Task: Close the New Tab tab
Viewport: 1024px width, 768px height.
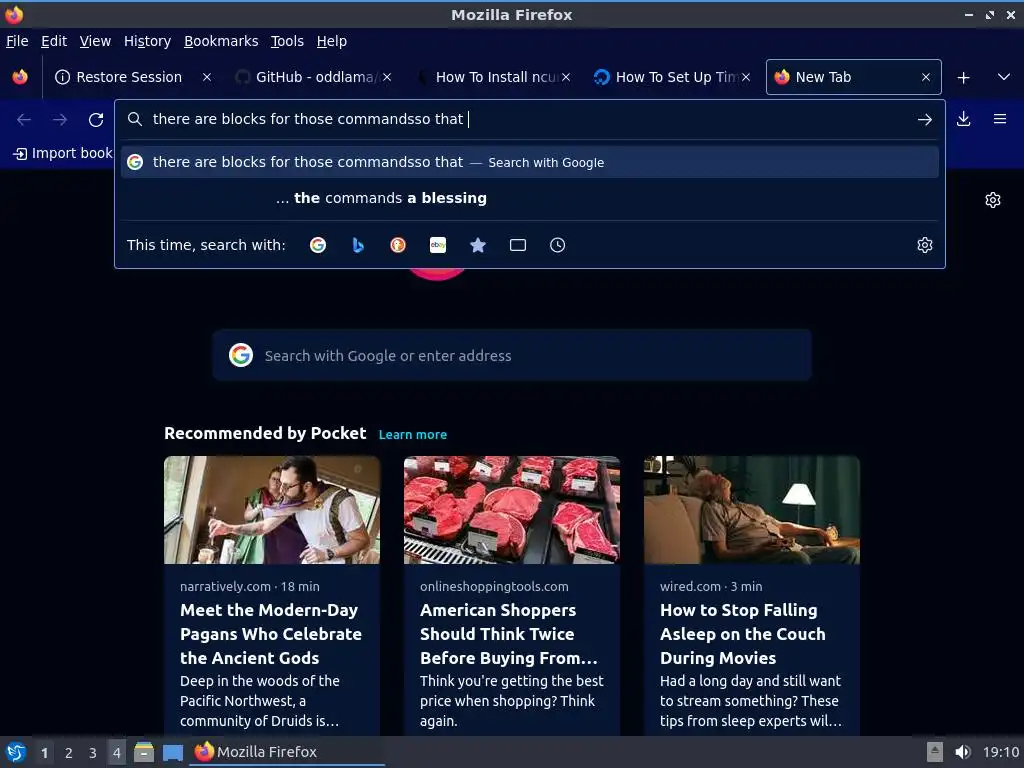Action: pyautogui.click(x=925, y=77)
